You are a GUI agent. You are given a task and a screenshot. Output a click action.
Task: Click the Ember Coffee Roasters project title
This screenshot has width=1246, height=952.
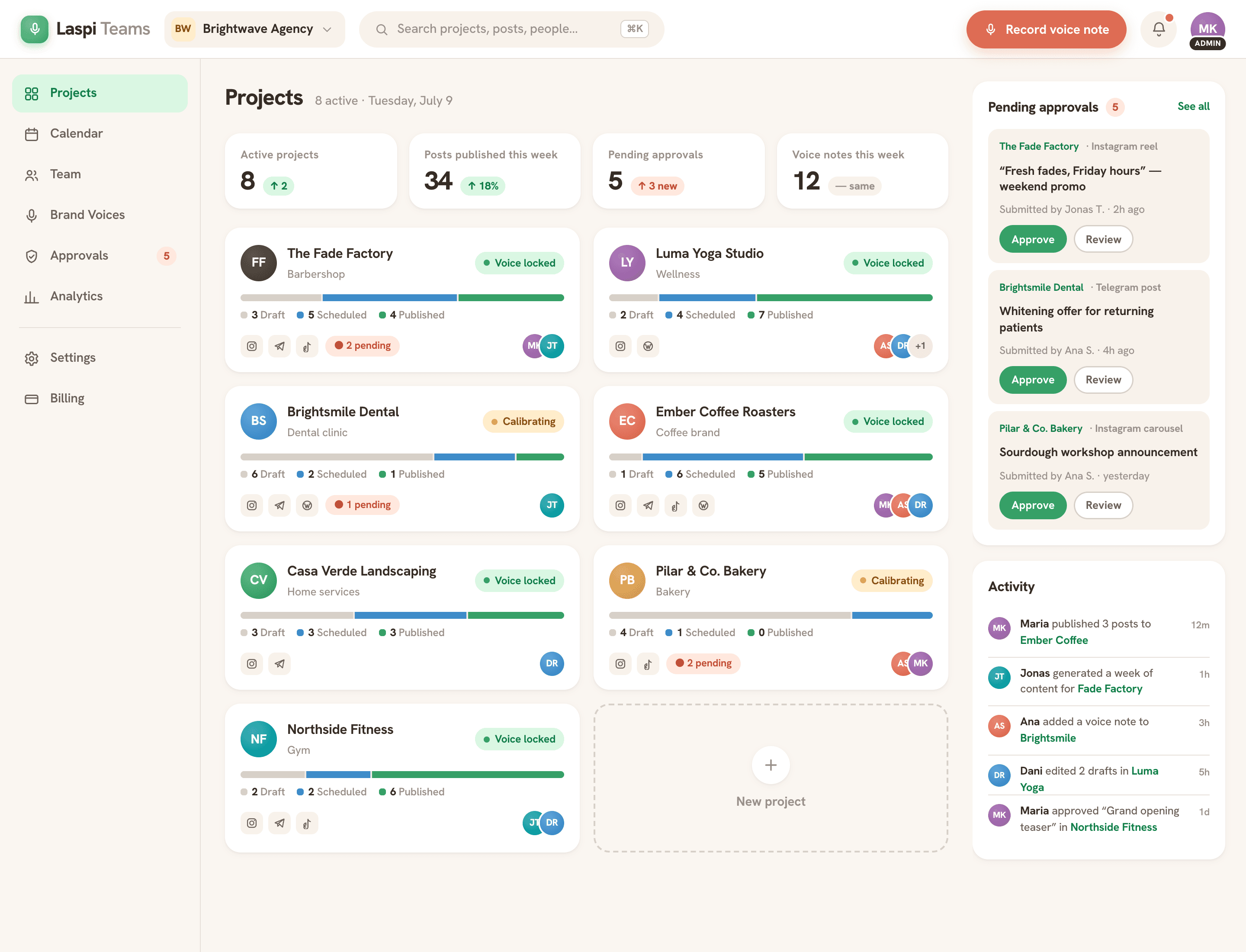(725, 412)
